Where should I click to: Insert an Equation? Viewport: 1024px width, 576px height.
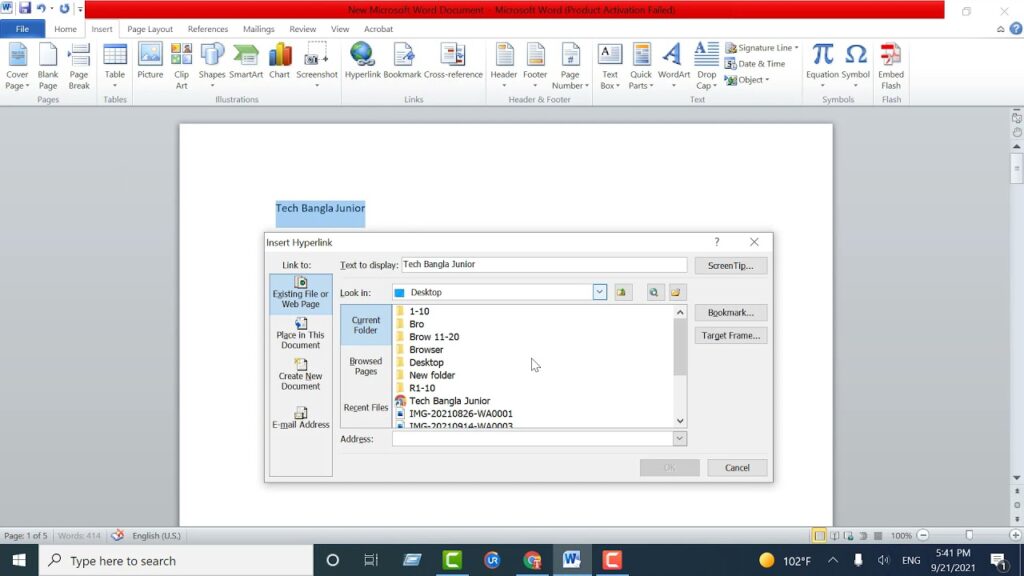pyautogui.click(x=822, y=66)
